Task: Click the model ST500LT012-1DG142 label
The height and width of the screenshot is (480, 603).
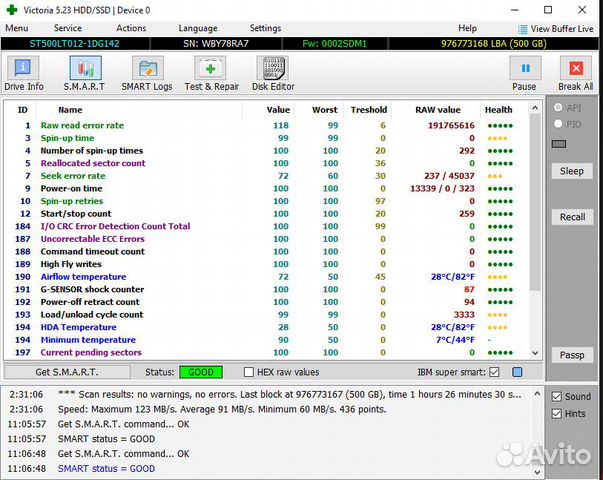Action: (74, 43)
